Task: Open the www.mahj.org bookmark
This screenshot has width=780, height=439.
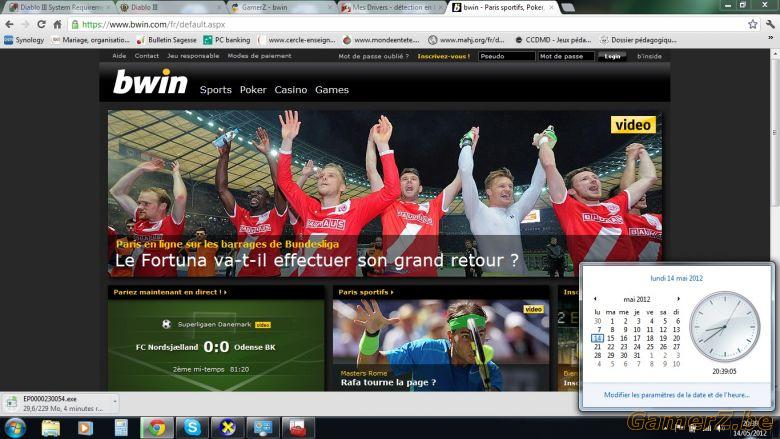Action: tap(467, 40)
